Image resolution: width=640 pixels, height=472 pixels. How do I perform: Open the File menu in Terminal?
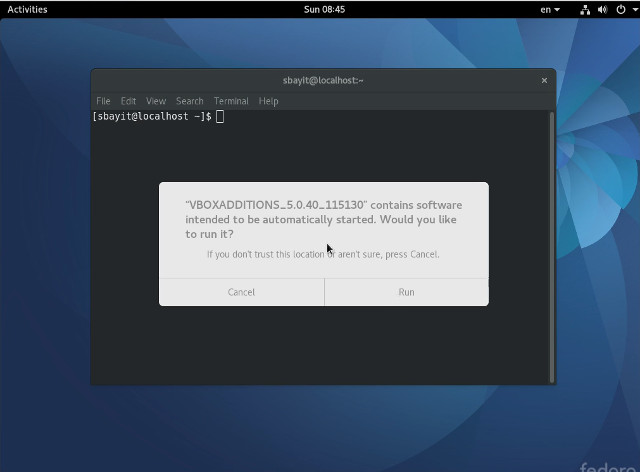103,101
